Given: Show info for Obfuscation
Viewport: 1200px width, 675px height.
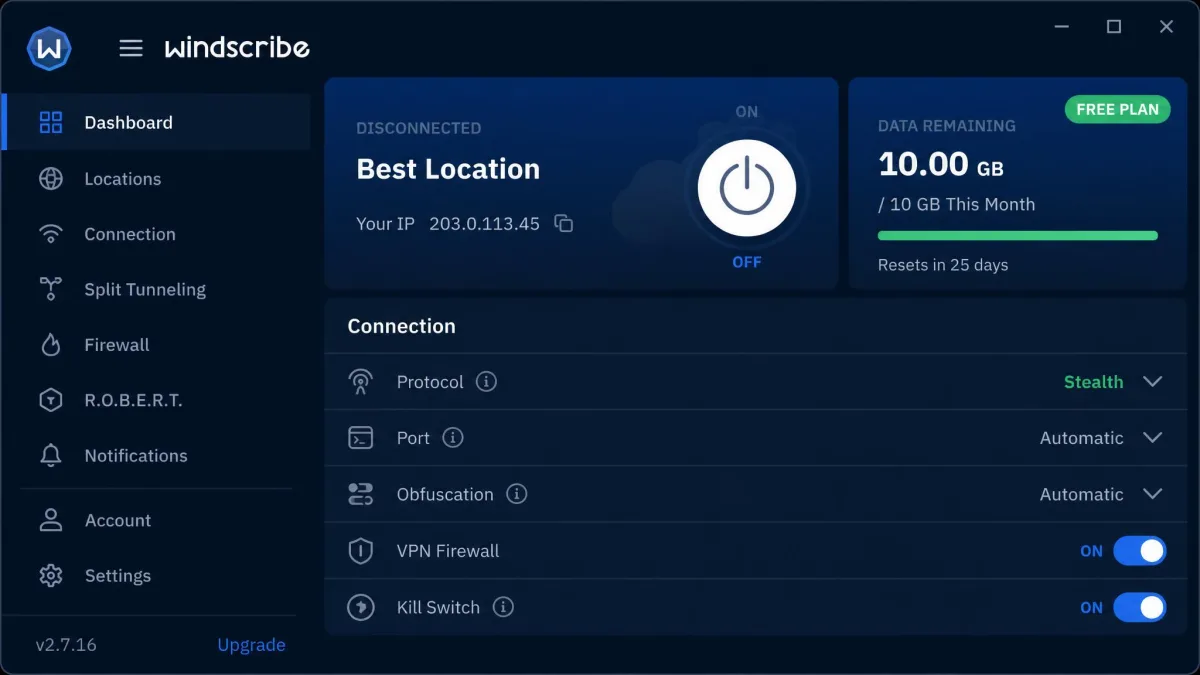Looking at the screenshot, I should (516, 494).
